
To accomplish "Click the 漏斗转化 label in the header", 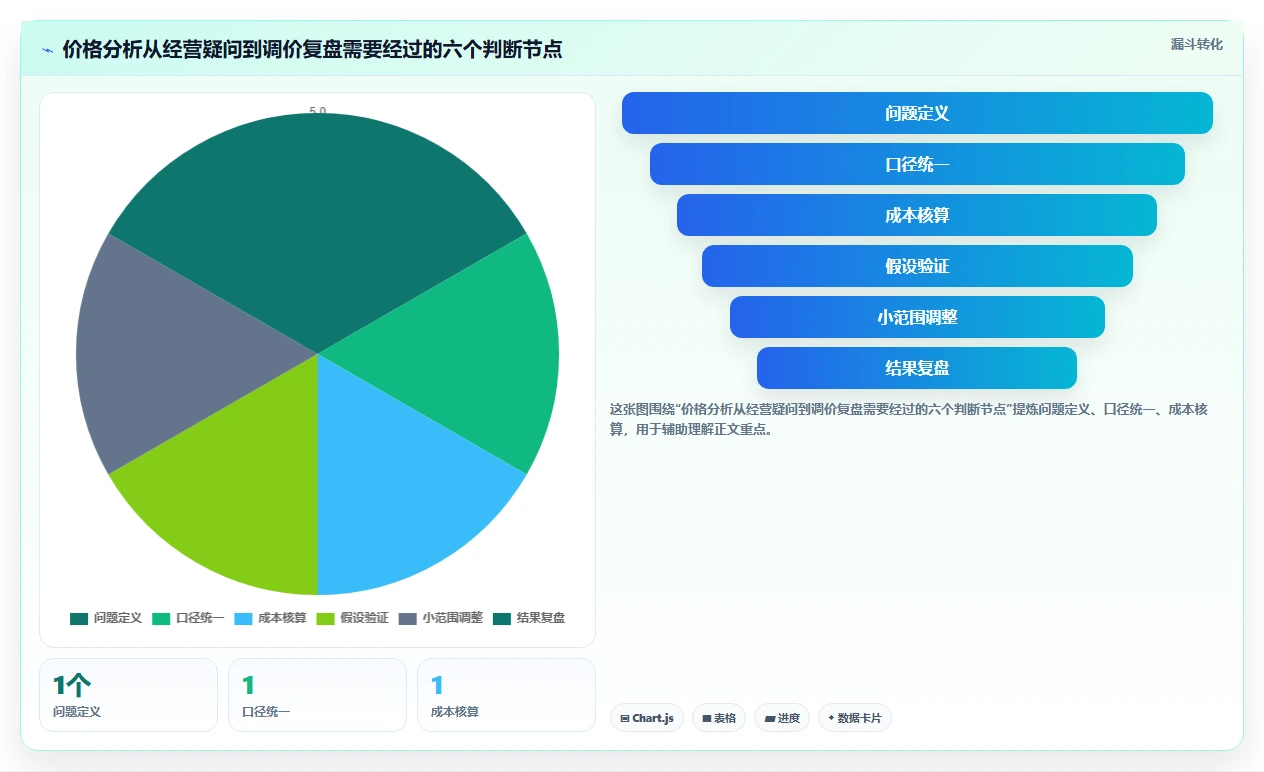I will (1196, 44).
